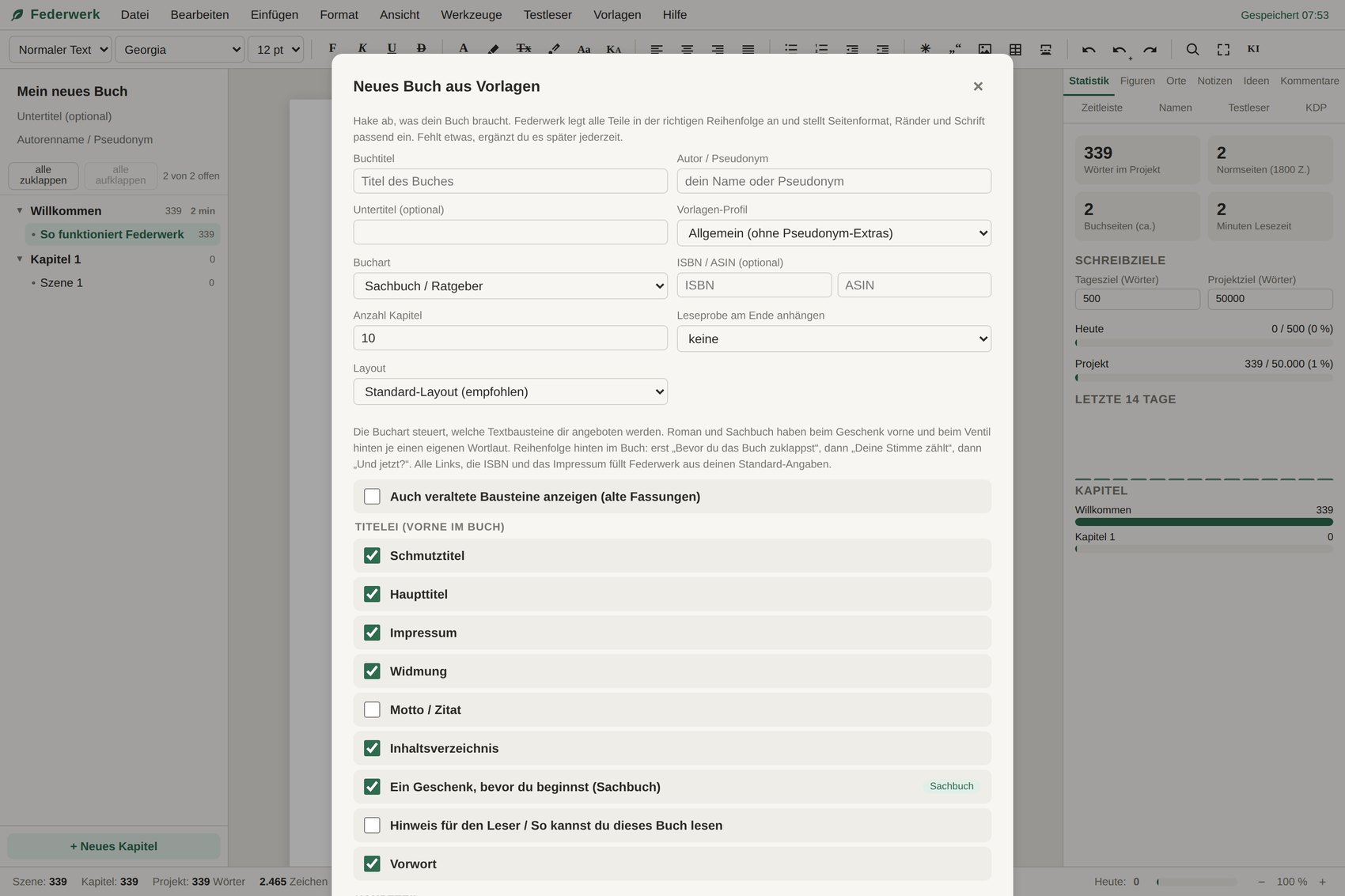Click the Buchtitel input field
The width and height of the screenshot is (1345, 896).
(x=510, y=181)
